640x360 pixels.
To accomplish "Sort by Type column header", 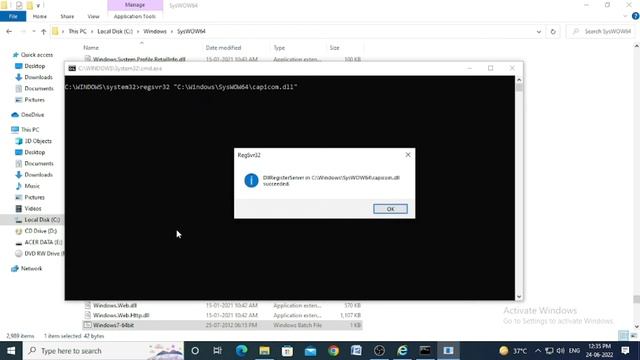I will (x=279, y=48).
